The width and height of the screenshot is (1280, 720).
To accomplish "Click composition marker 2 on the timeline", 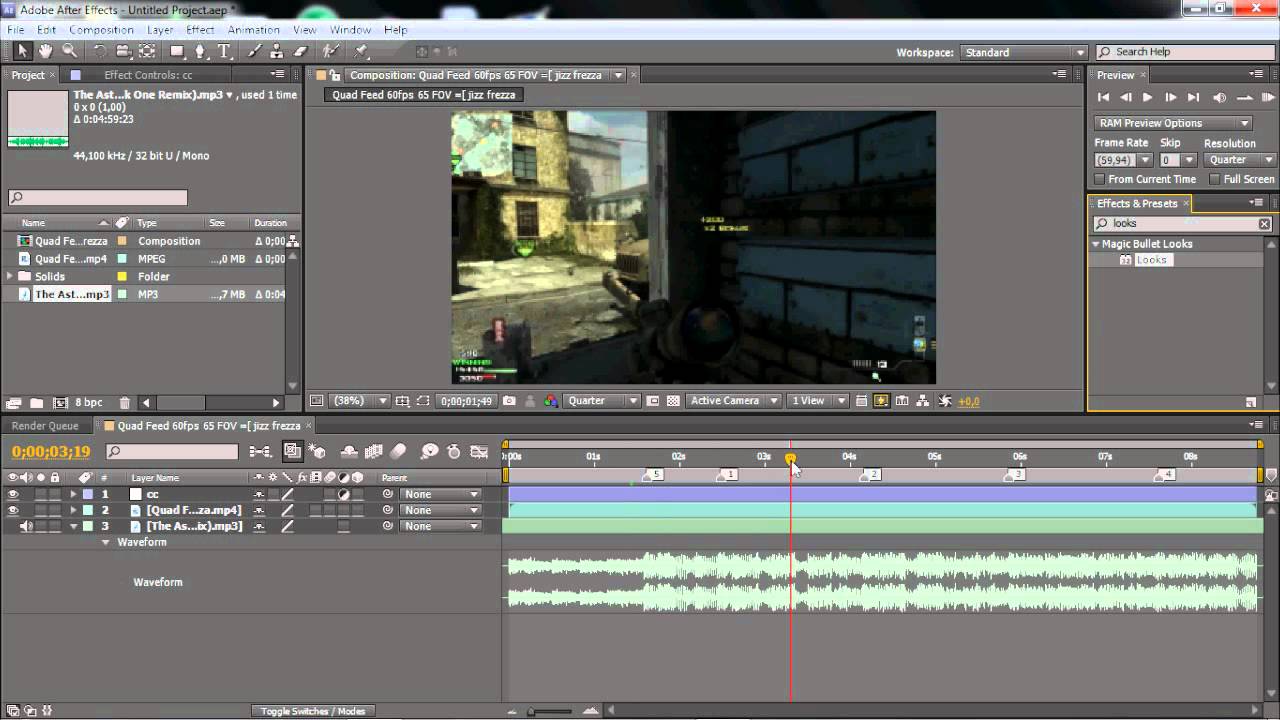I will point(873,475).
